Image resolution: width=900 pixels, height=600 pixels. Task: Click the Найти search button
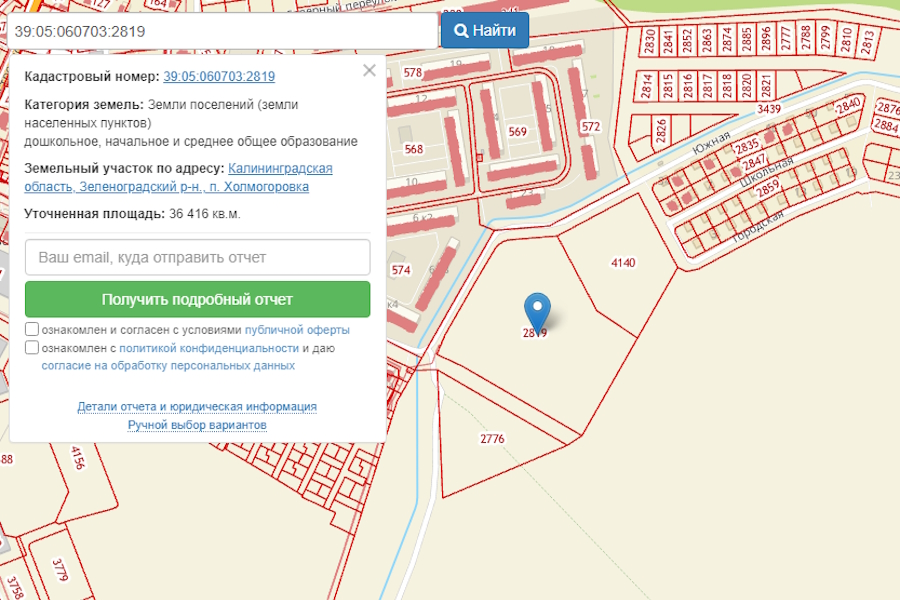point(485,31)
